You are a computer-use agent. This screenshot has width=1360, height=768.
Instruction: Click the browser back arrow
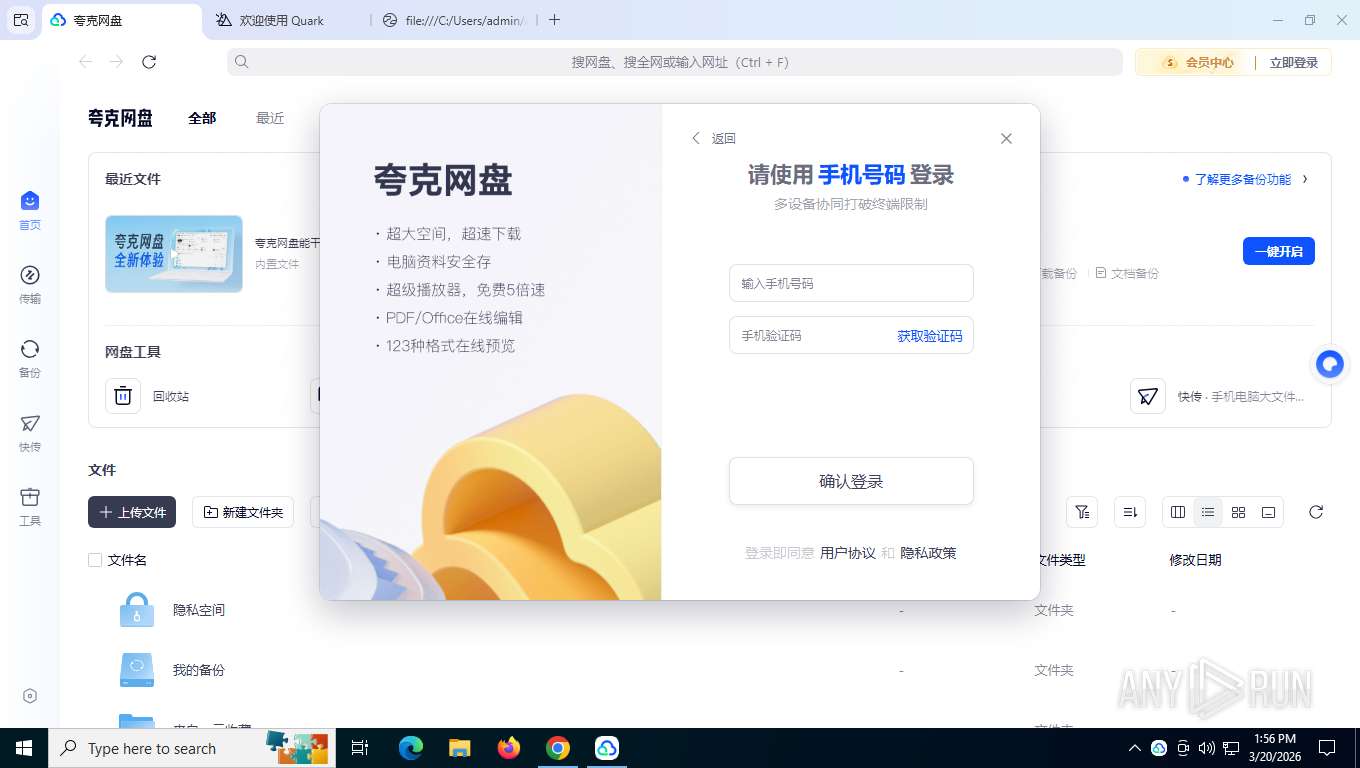click(x=86, y=62)
